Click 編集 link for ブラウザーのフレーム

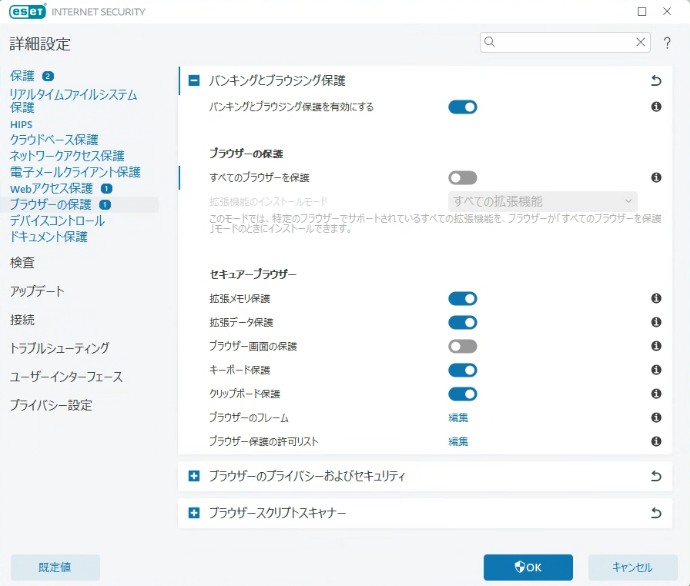coord(458,418)
